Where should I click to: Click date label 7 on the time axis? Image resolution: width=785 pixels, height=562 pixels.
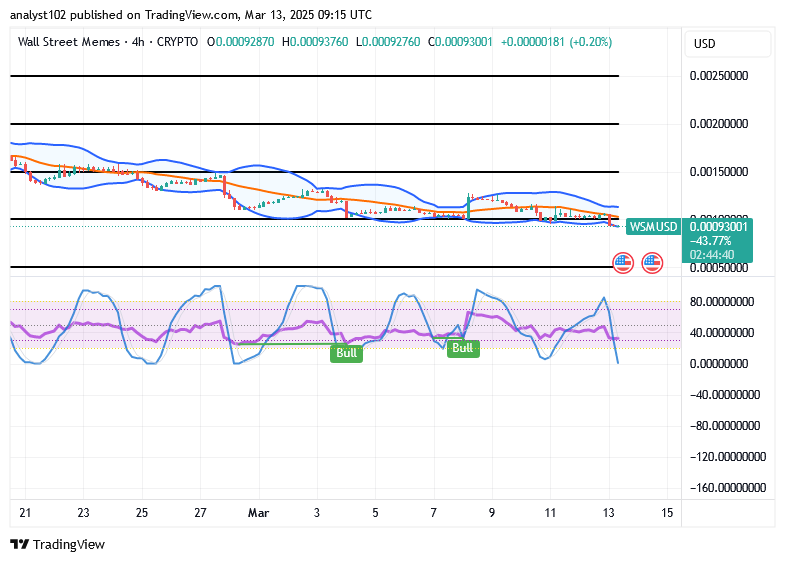coord(434,512)
